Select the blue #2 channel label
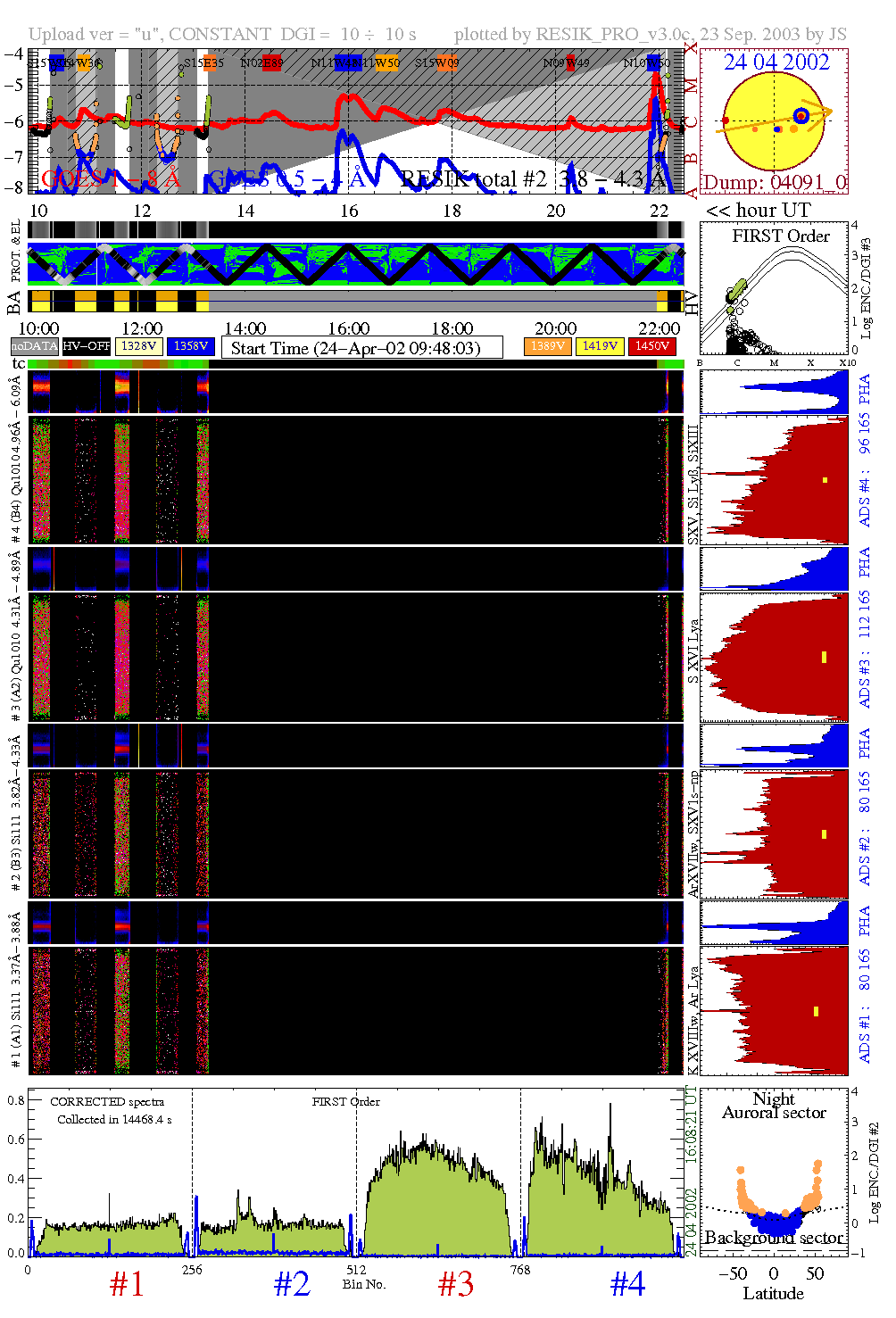The width and height of the screenshot is (896, 1318). (292, 1284)
